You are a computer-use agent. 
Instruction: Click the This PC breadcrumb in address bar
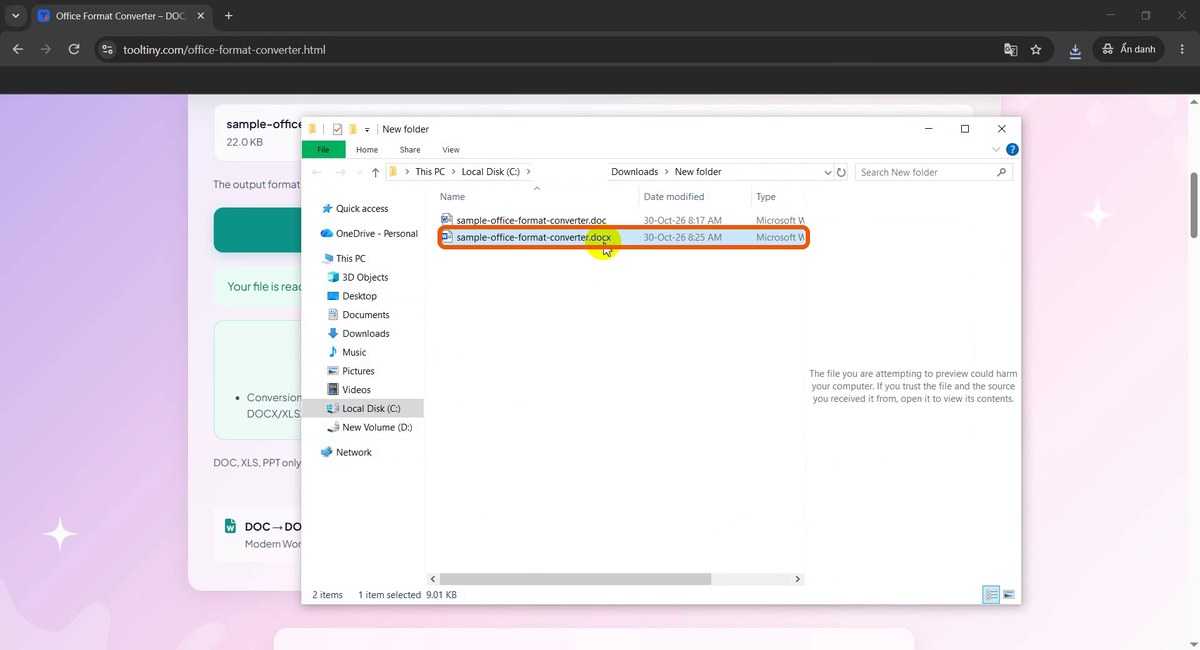pos(430,172)
